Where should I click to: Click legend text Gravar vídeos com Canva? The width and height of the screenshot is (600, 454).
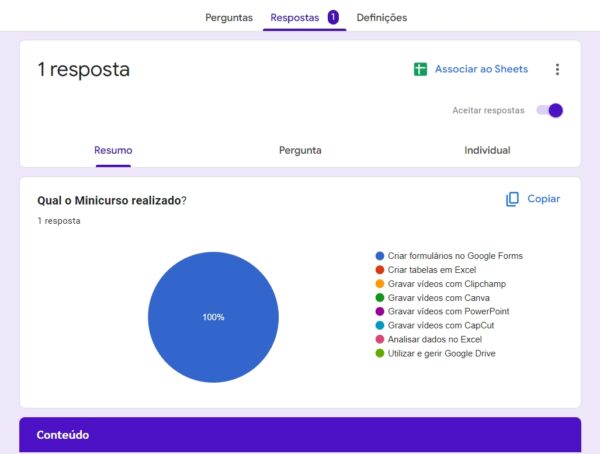click(439, 297)
